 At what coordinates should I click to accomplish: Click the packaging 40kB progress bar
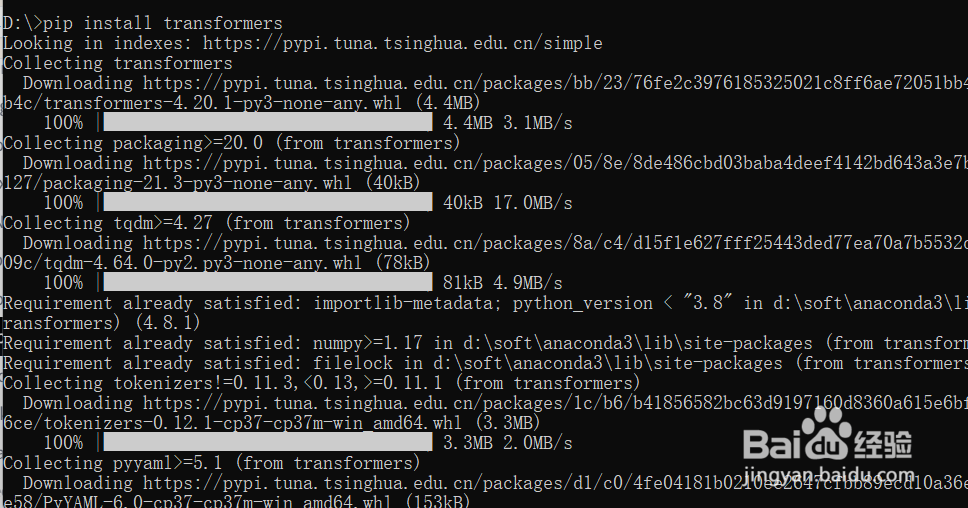coord(267,203)
